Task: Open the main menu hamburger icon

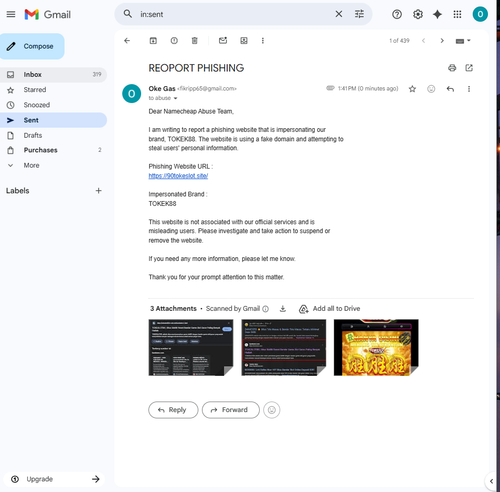Action: [x=11, y=14]
